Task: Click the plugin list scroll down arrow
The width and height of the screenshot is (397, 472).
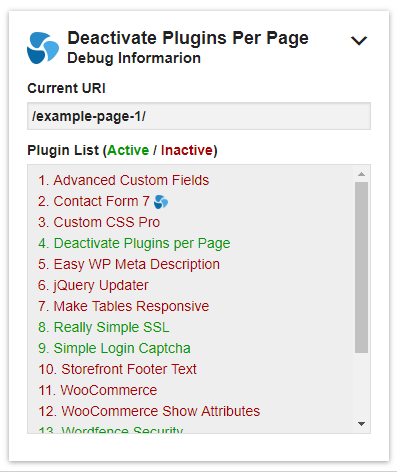Action: click(361, 424)
